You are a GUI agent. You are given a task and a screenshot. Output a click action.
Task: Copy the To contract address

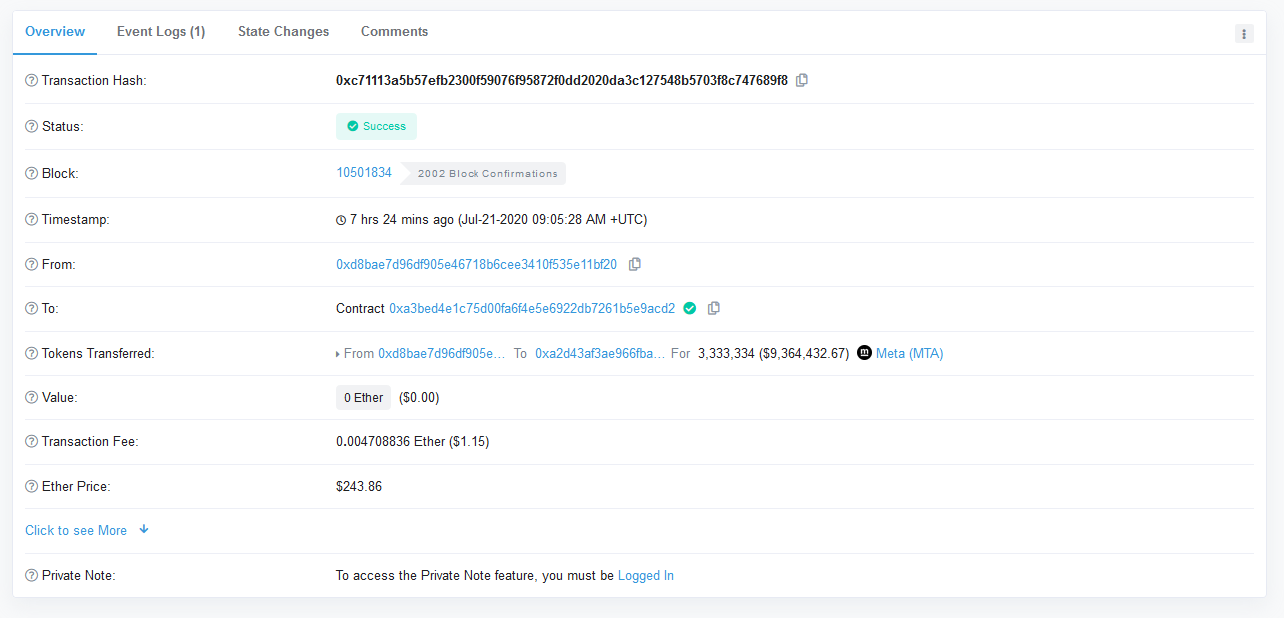713,309
